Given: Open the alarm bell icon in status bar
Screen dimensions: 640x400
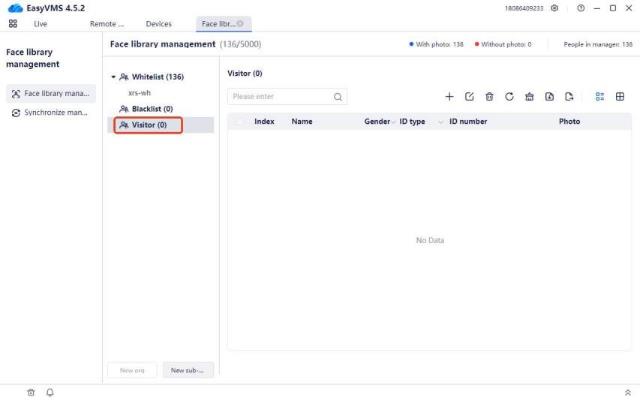Looking at the screenshot, I should [x=50, y=392].
